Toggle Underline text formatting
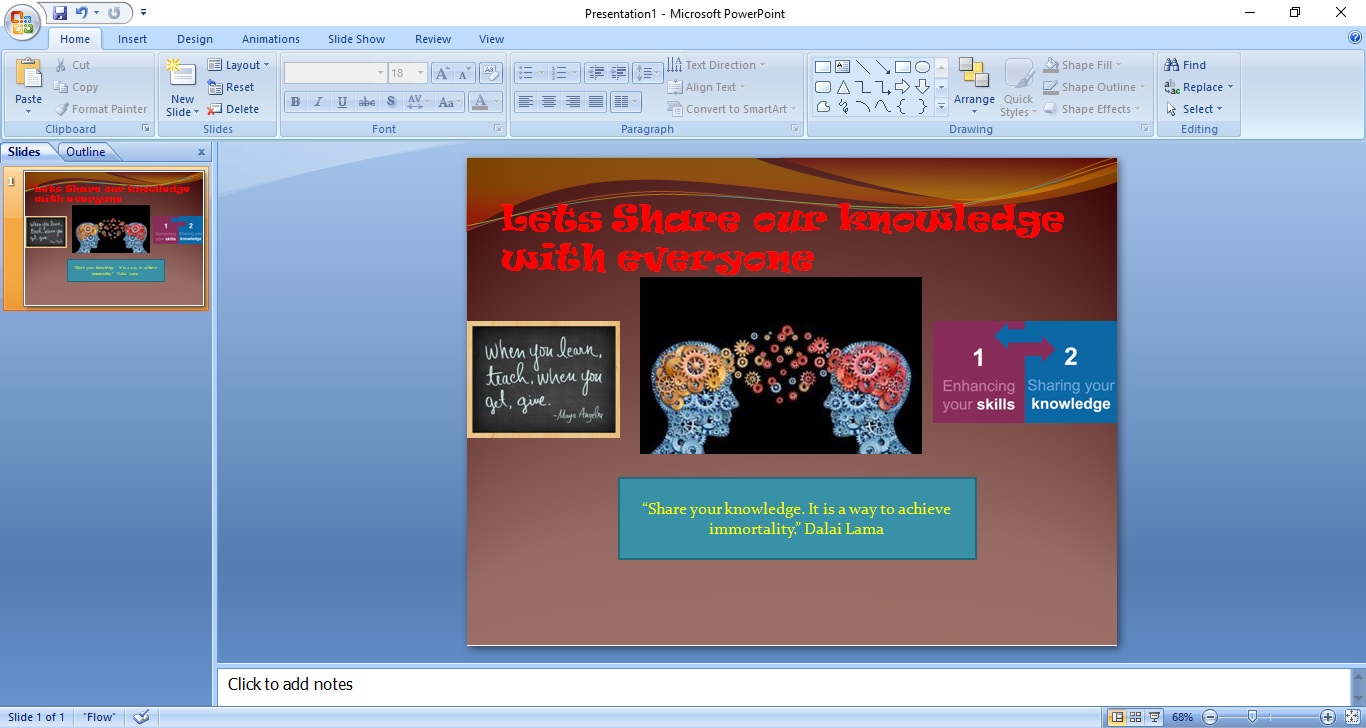1366x728 pixels. coord(343,102)
